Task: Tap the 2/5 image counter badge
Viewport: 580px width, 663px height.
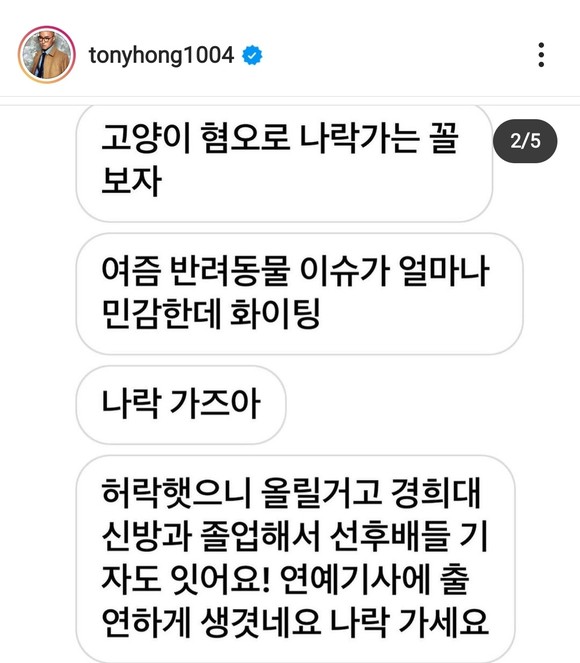Action: 525,141
